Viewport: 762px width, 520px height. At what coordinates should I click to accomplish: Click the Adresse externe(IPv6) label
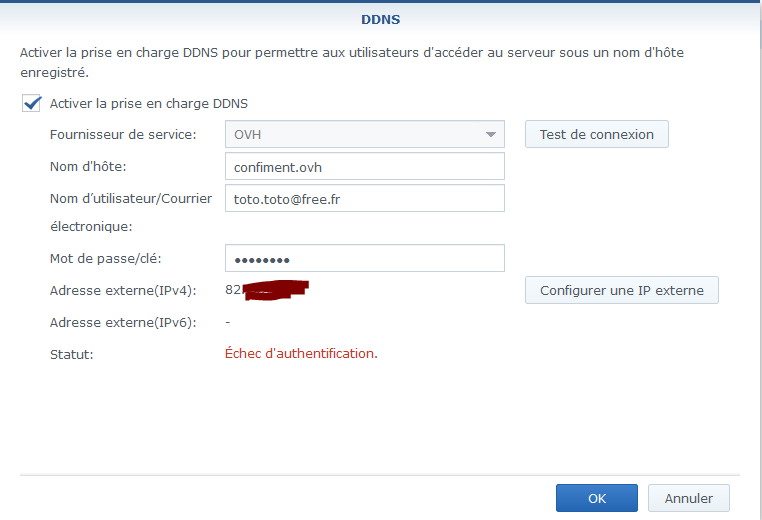[122, 322]
